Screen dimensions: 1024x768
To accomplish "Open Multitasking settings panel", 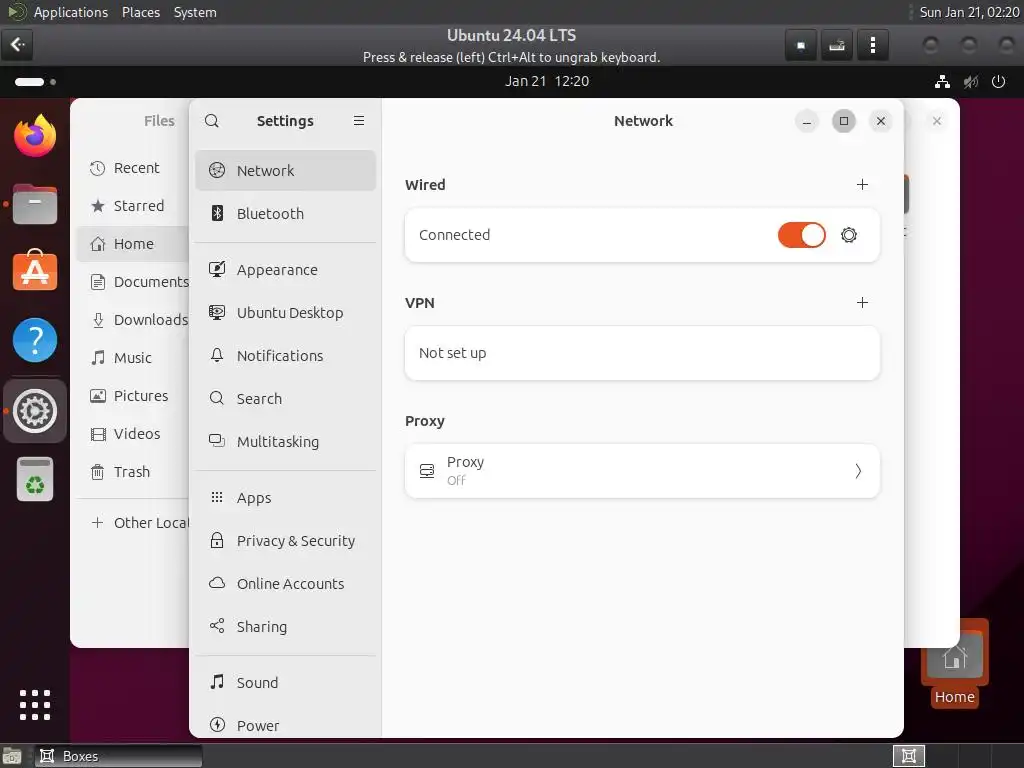I will [x=285, y=442].
